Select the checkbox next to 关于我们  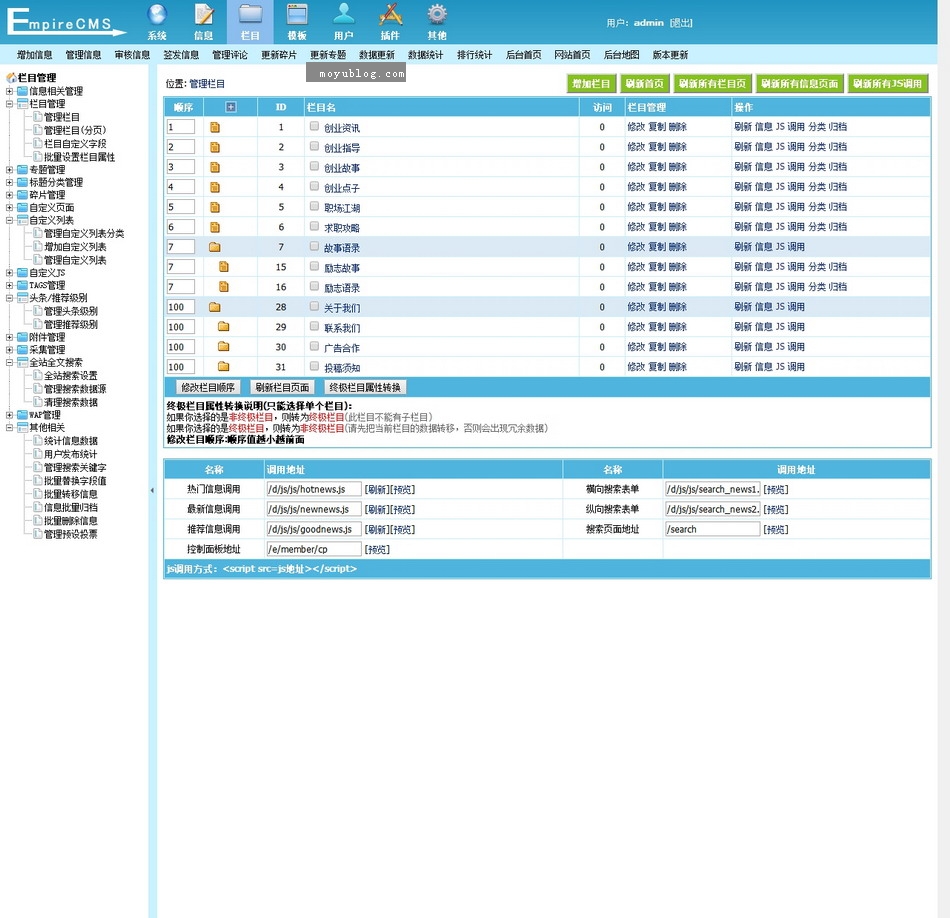coord(314,307)
